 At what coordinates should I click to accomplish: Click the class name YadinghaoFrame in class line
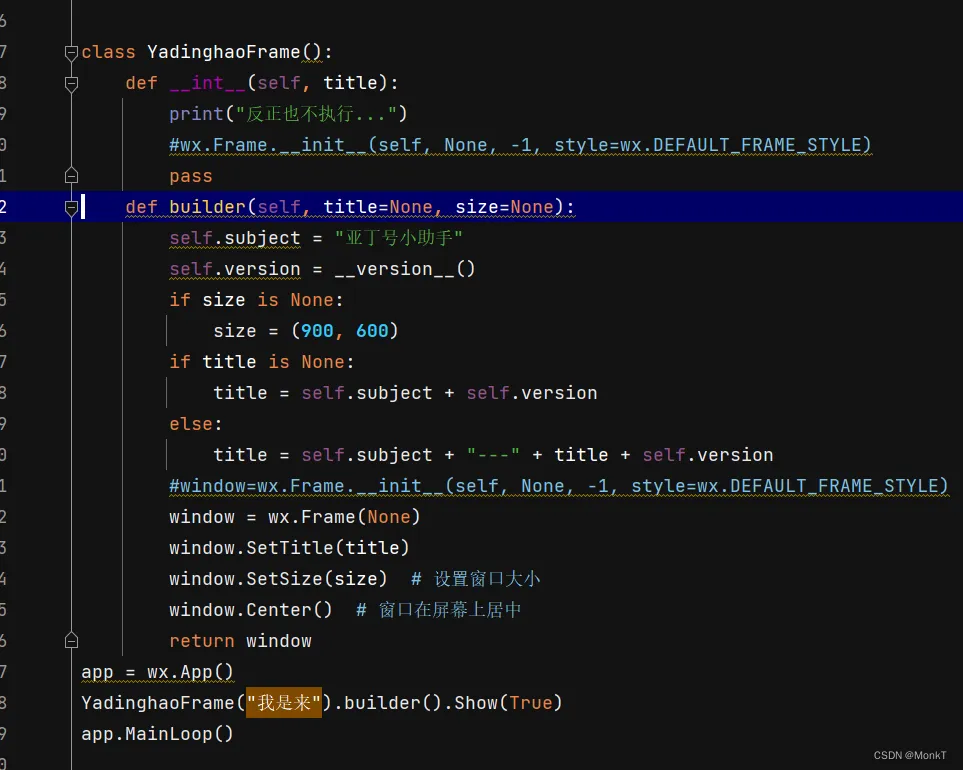[x=224, y=52]
